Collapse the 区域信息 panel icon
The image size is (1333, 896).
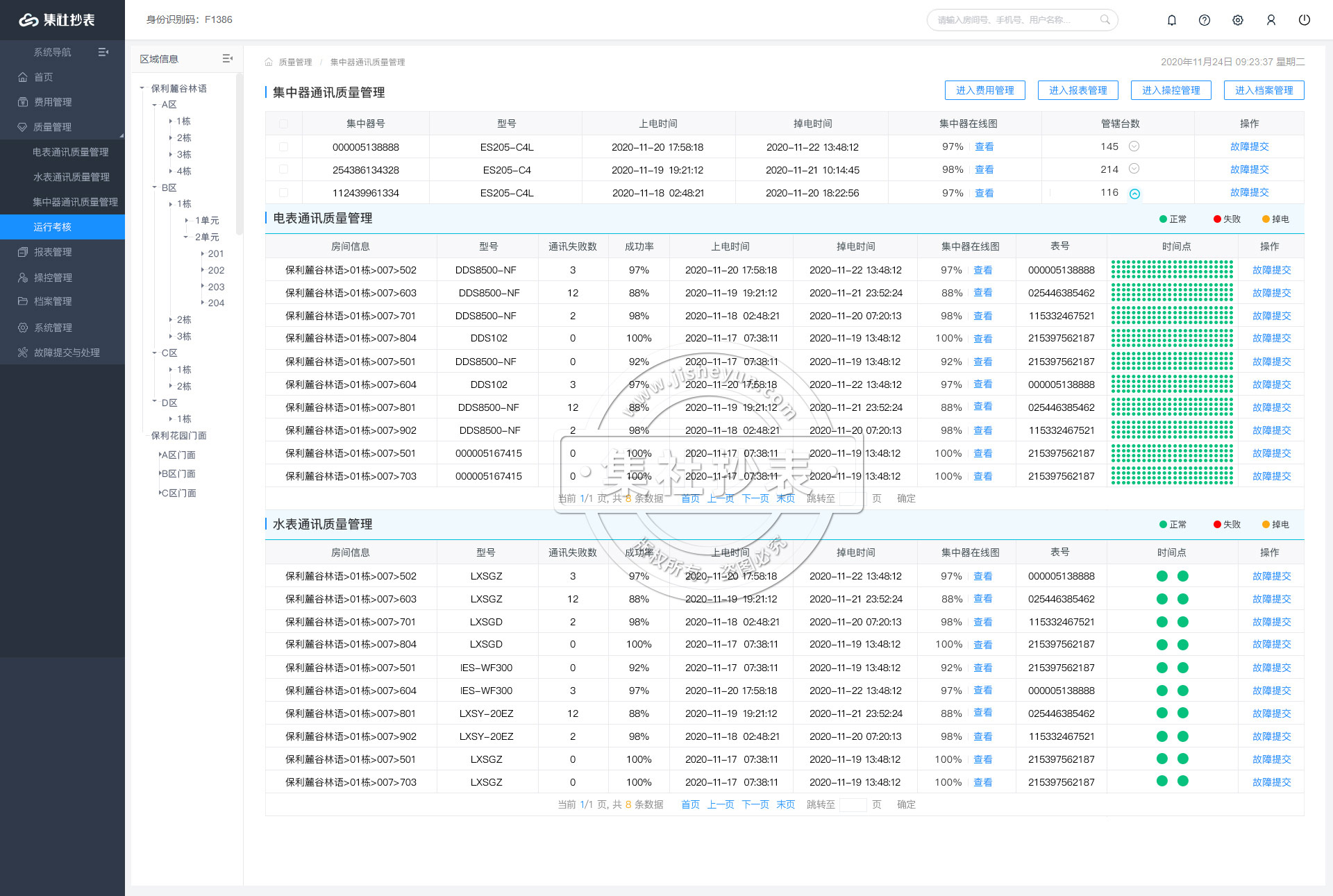point(228,59)
